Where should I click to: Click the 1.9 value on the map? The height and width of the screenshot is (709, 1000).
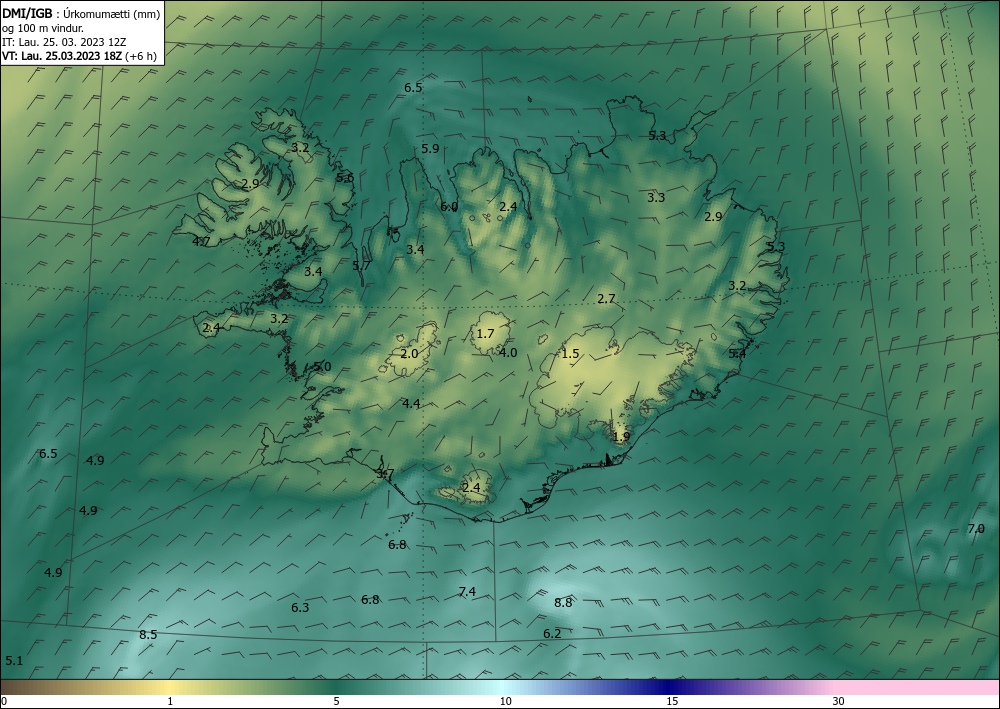(621, 437)
